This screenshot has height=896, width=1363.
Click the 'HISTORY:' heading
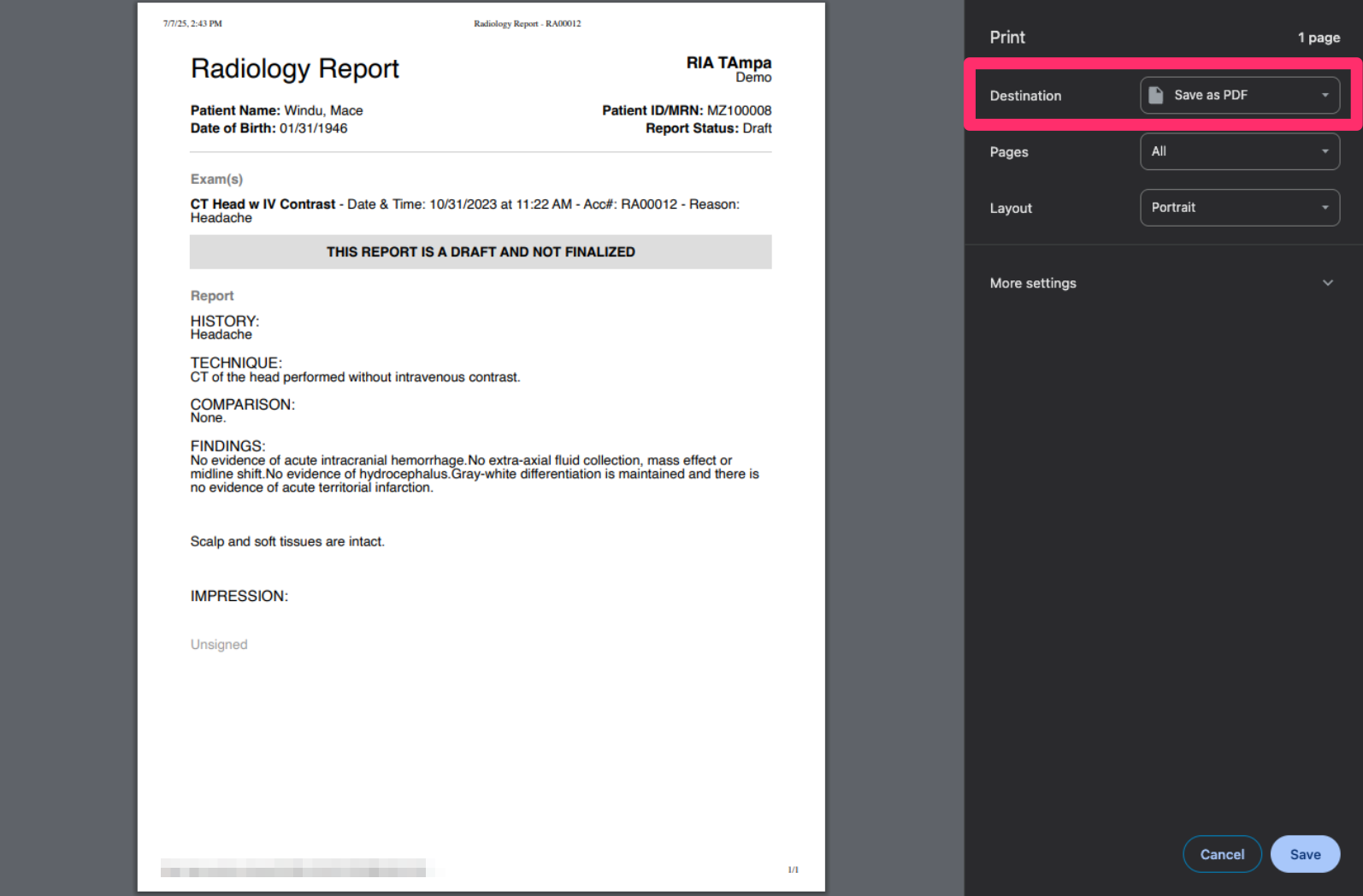tap(225, 321)
